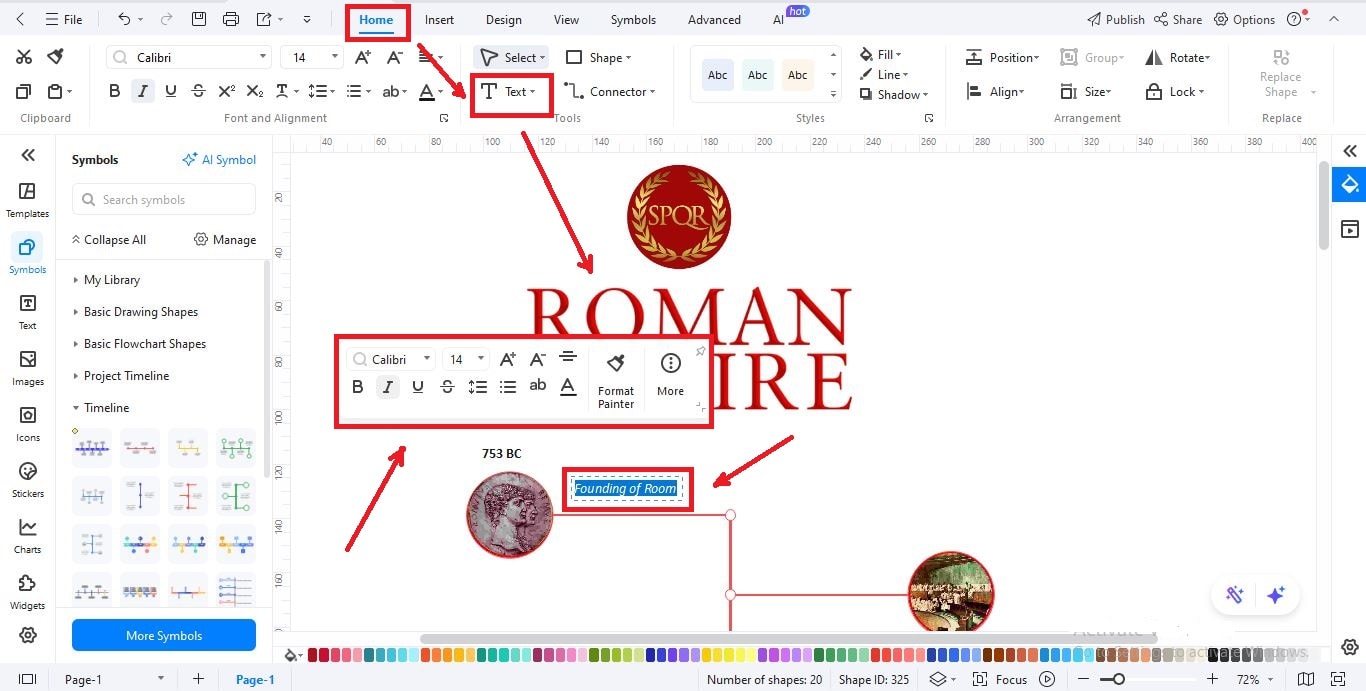Switch to the Insert ribbon tab
This screenshot has width=1366, height=691.
coord(439,18)
